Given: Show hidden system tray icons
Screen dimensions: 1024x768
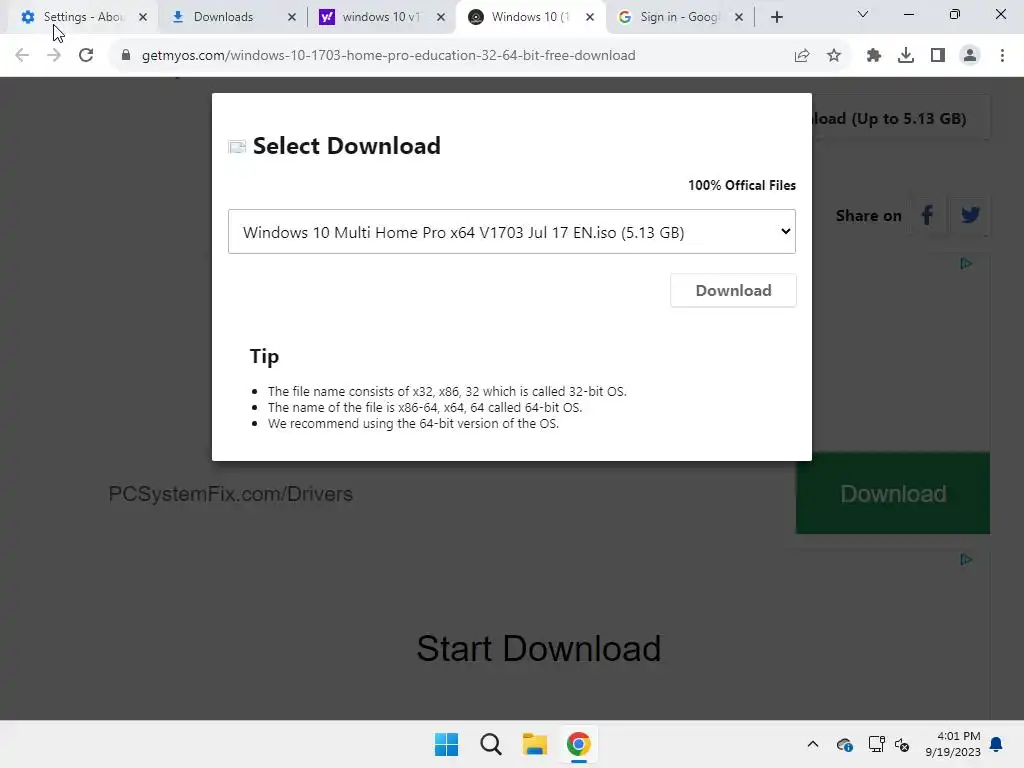Looking at the screenshot, I should (x=813, y=744).
